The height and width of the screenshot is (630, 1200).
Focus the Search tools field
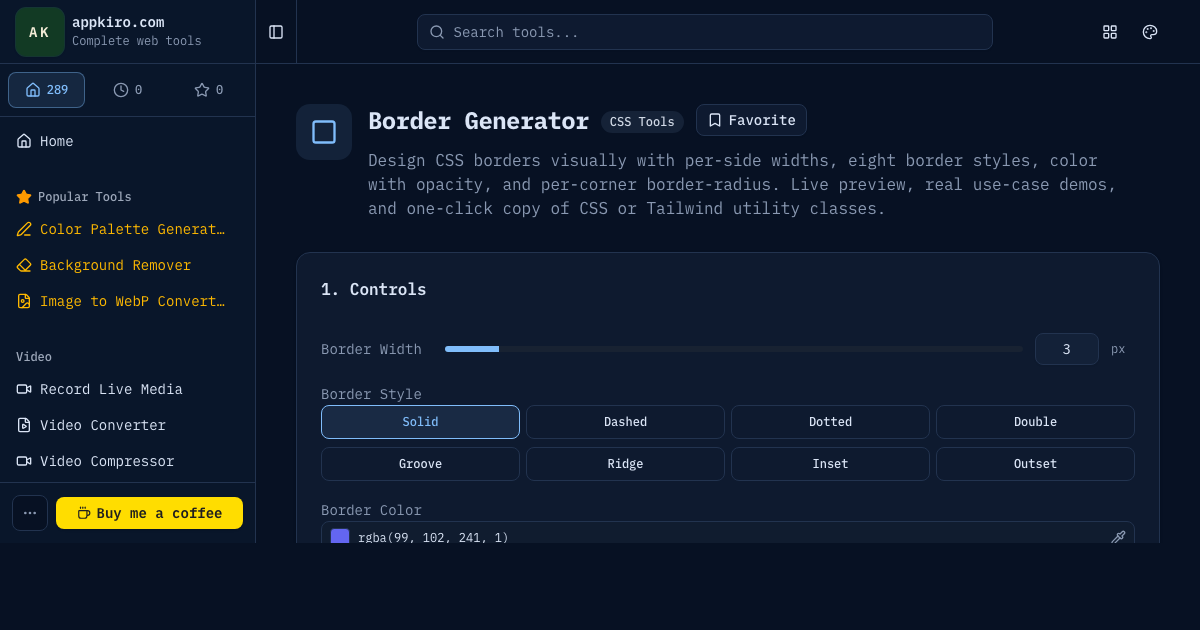[705, 32]
